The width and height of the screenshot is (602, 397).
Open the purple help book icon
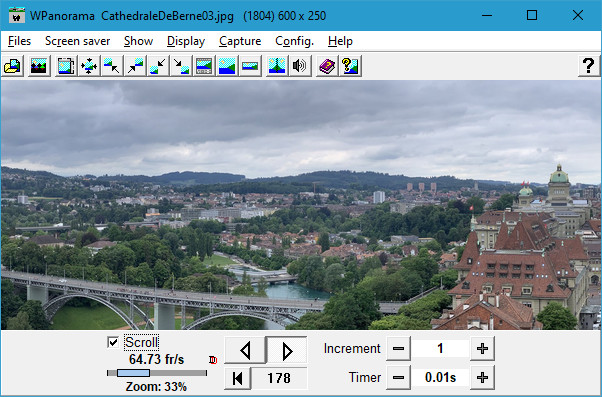[327, 66]
